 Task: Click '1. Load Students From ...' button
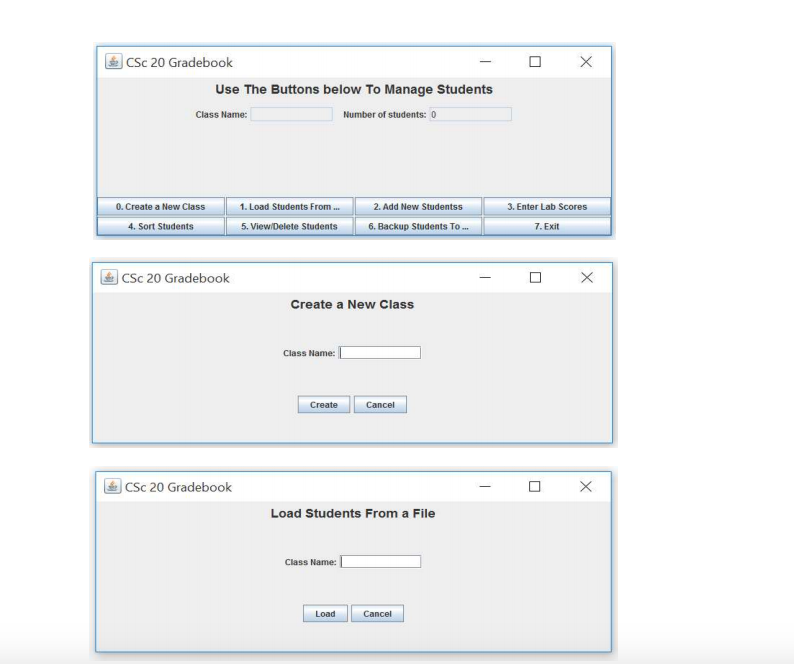290,207
